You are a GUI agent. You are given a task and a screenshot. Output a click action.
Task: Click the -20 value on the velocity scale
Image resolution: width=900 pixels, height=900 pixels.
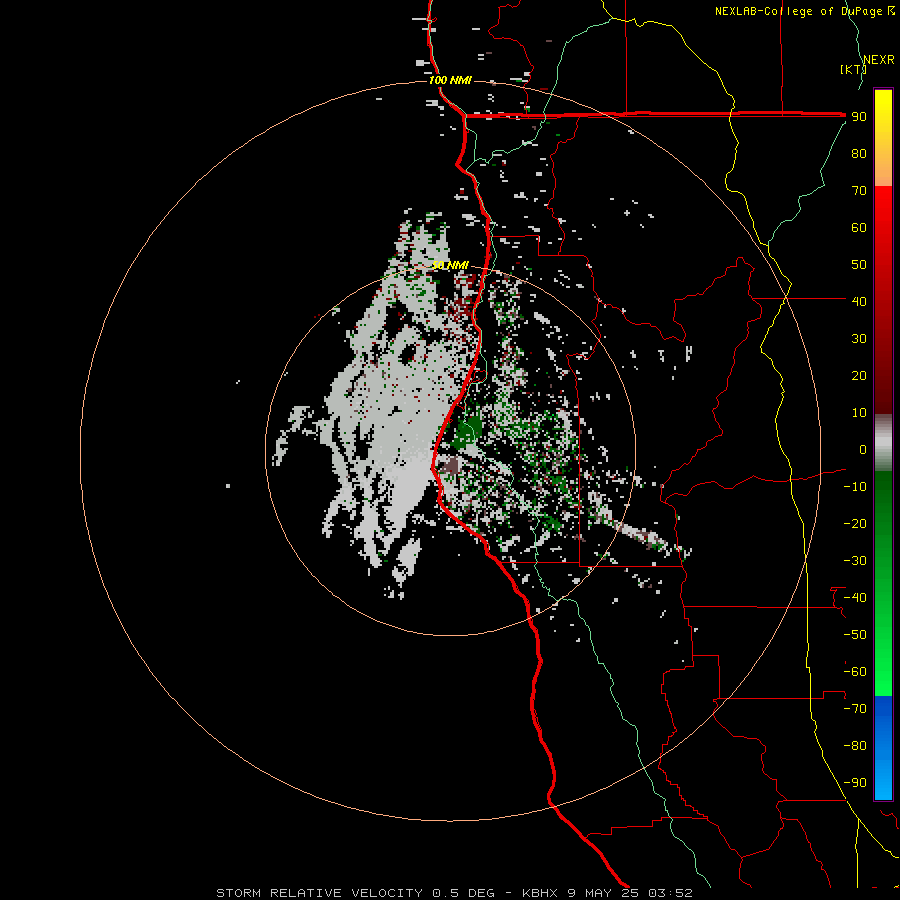[x=855, y=524]
